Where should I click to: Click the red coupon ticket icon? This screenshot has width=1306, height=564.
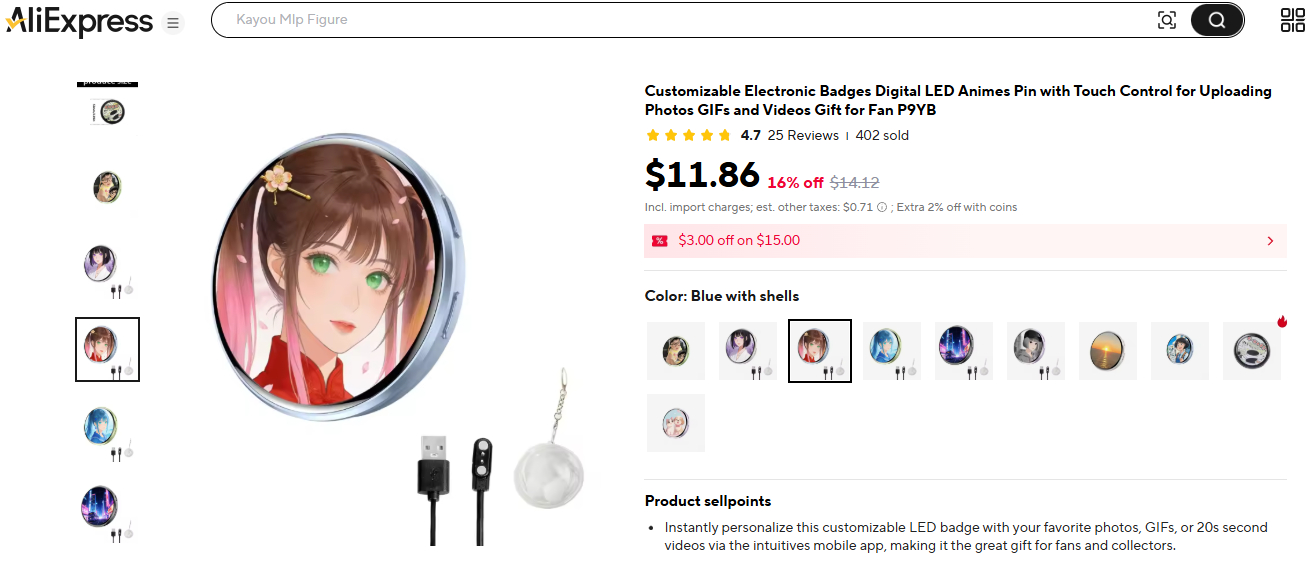[x=659, y=241]
